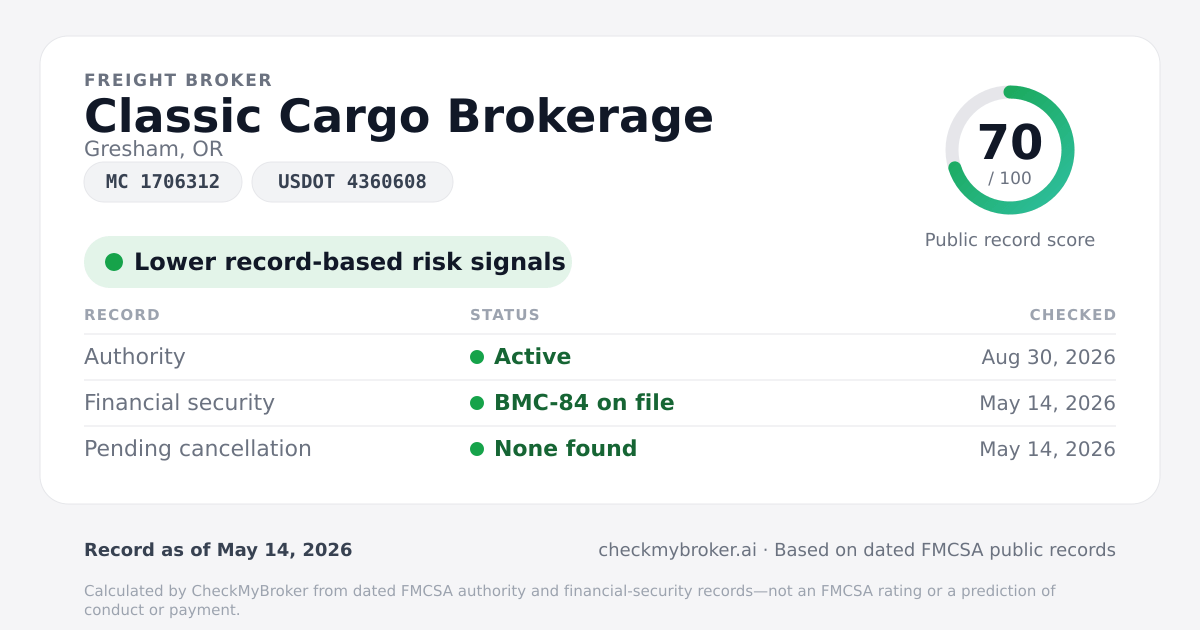1200x630 pixels.
Task: Click the RECORD column header
Action: [122, 315]
